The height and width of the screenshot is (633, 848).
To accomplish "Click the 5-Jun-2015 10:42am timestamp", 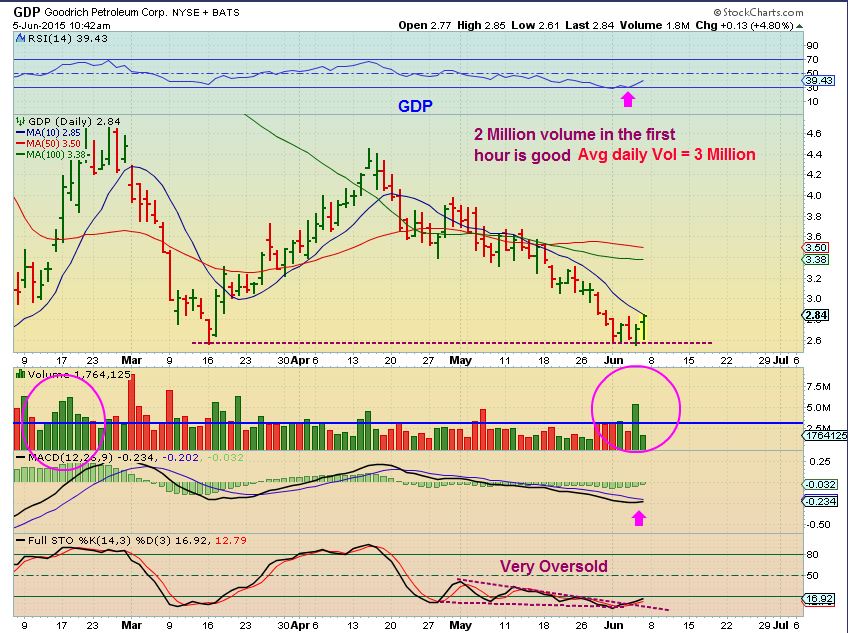I will tap(62, 25).
